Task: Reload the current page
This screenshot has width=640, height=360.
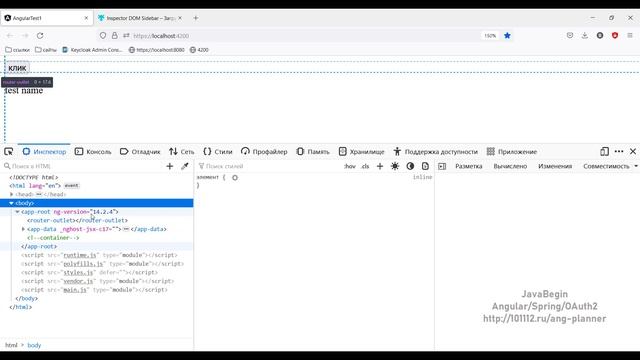Action: click(x=40, y=36)
